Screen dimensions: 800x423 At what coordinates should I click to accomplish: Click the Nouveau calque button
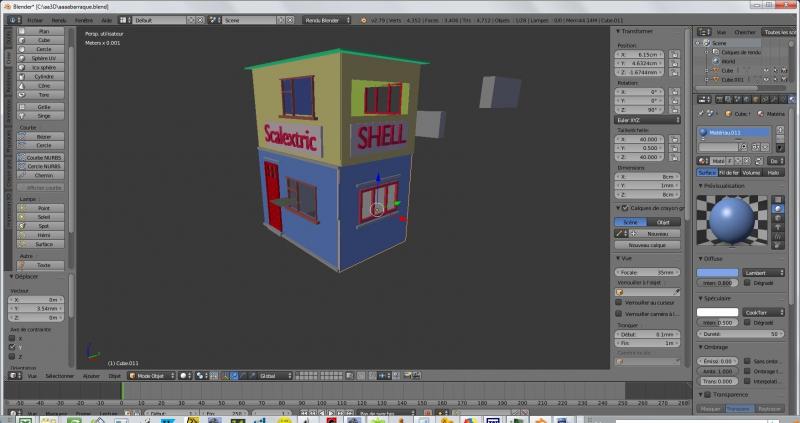(648, 245)
